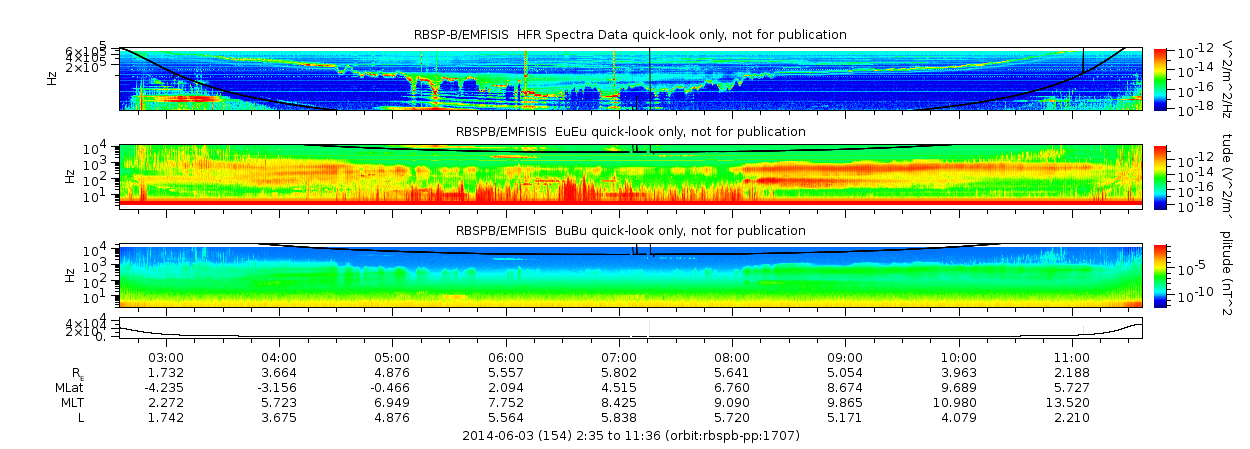Click the EuEu quick-look plot title
The width and height of the screenshot is (1250, 449).
pos(630,132)
